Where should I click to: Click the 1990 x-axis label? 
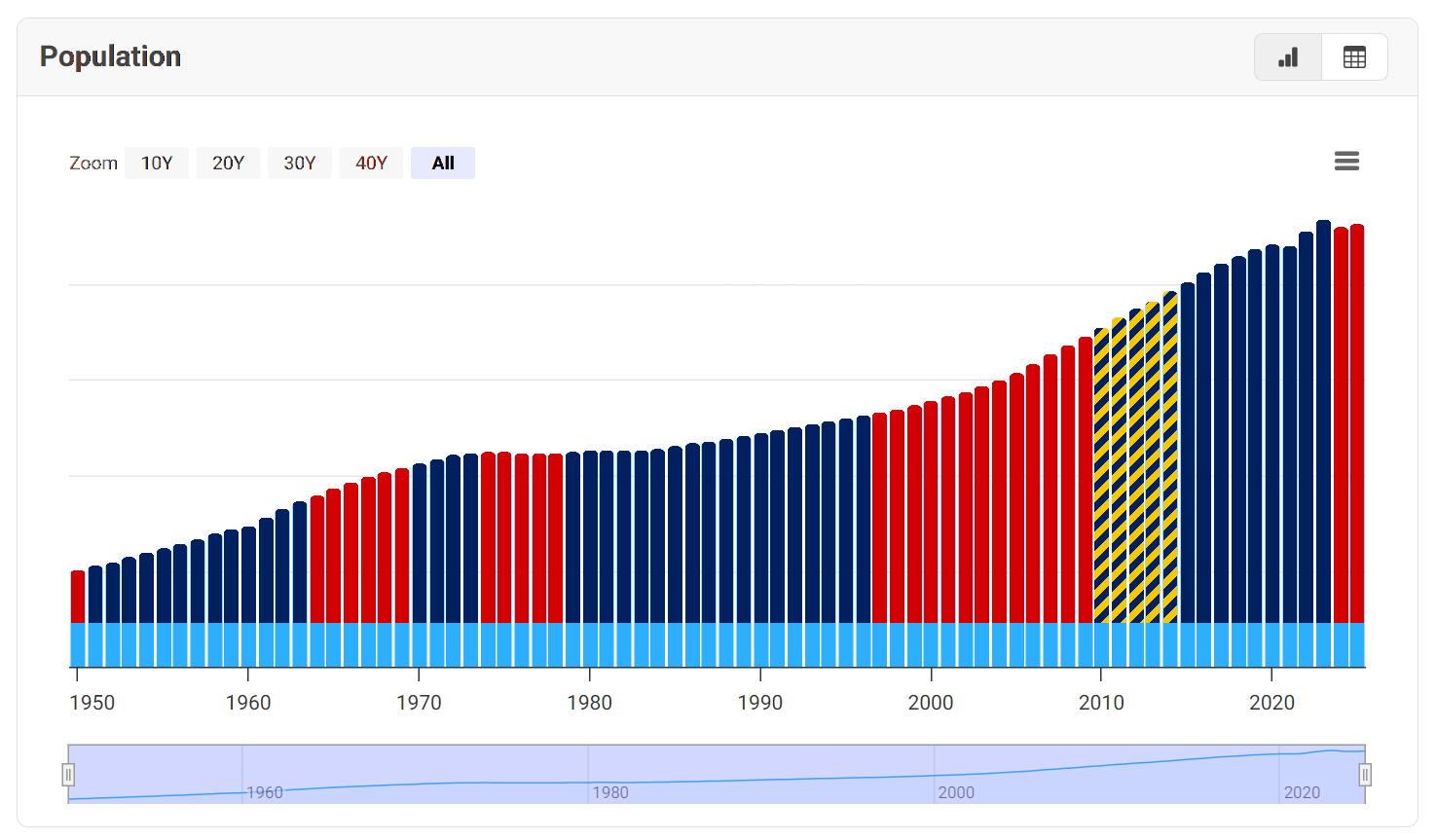pos(759,703)
